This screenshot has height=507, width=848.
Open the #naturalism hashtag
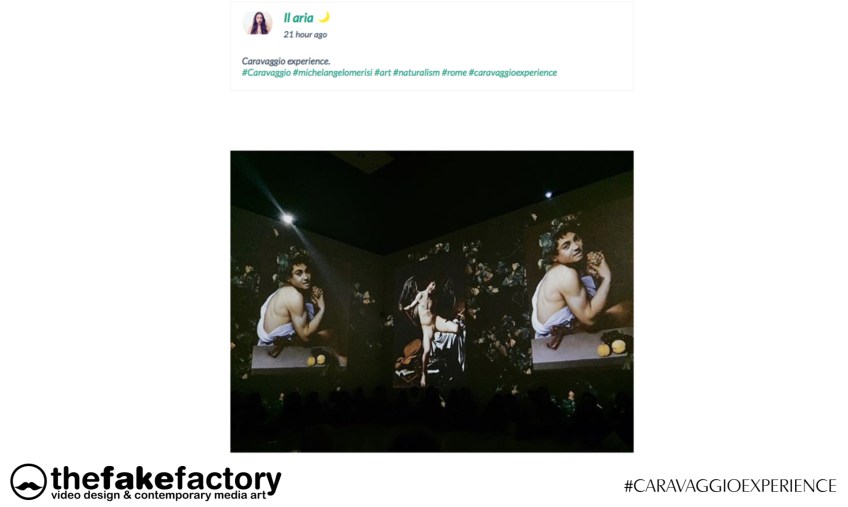416,73
